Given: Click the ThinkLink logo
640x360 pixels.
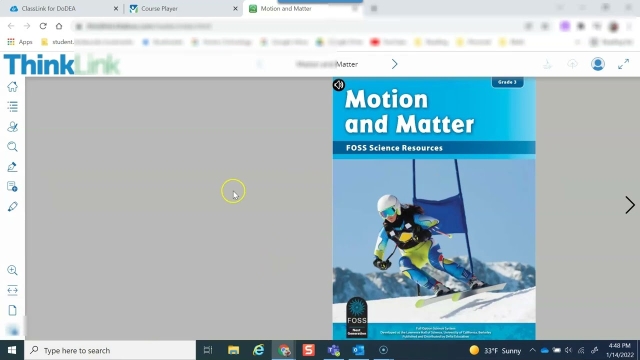Looking at the screenshot, I should point(61,64).
